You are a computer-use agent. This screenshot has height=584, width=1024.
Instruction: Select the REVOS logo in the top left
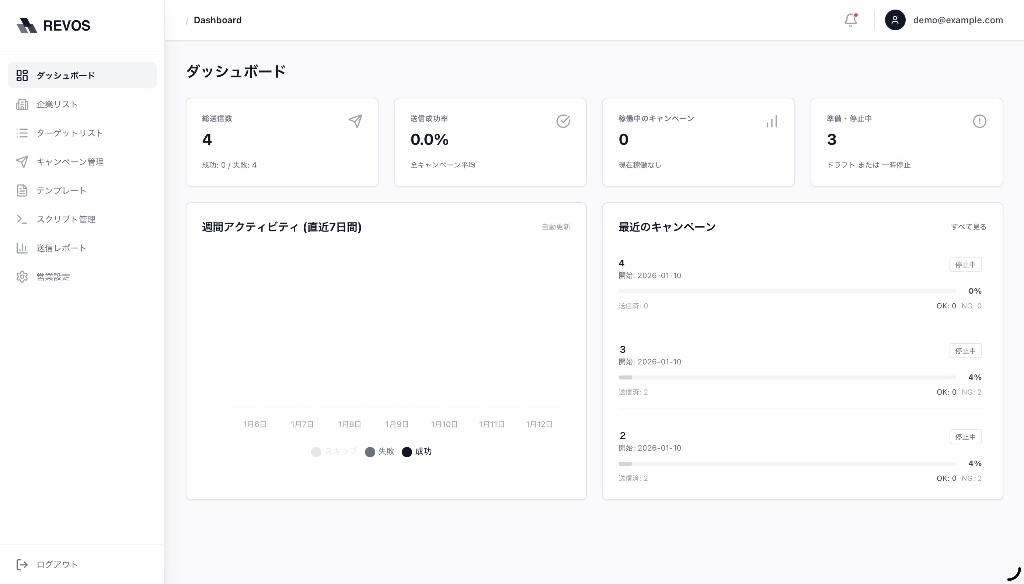click(x=53, y=25)
